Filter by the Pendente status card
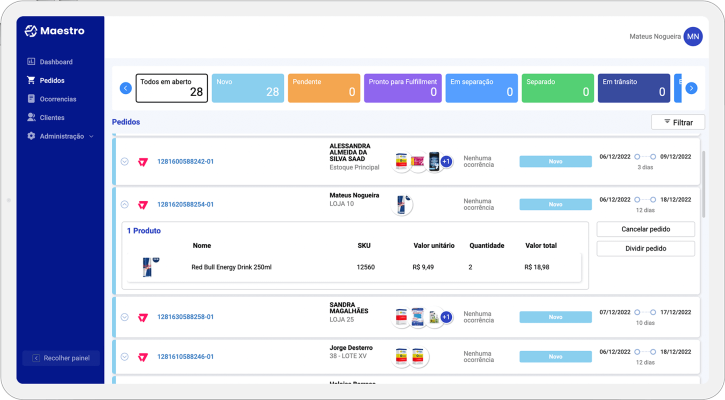 [x=324, y=88]
